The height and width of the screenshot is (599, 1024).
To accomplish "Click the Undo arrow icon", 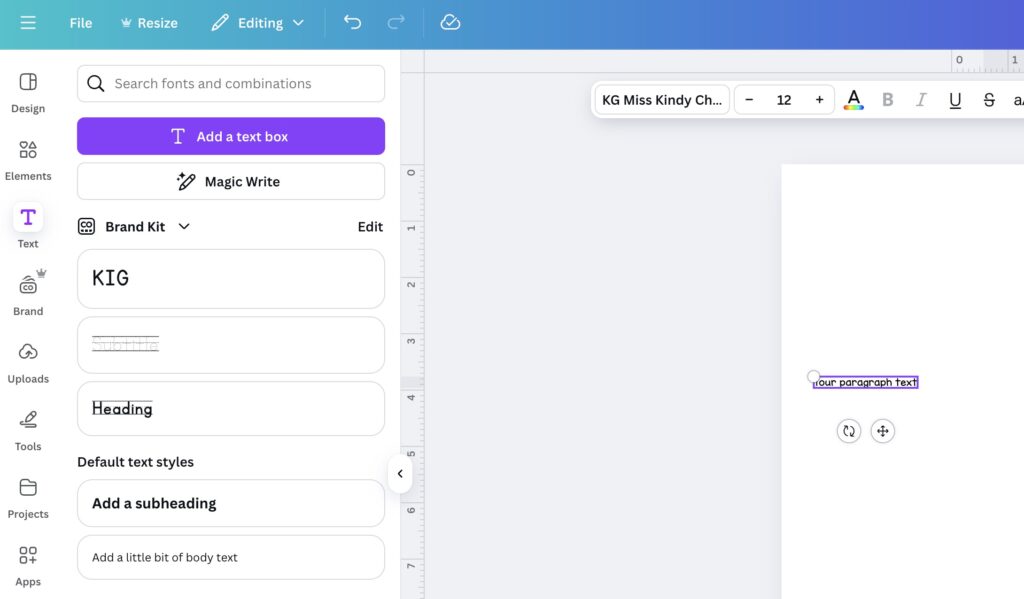I will pyautogui.click(x=352, y=23).
